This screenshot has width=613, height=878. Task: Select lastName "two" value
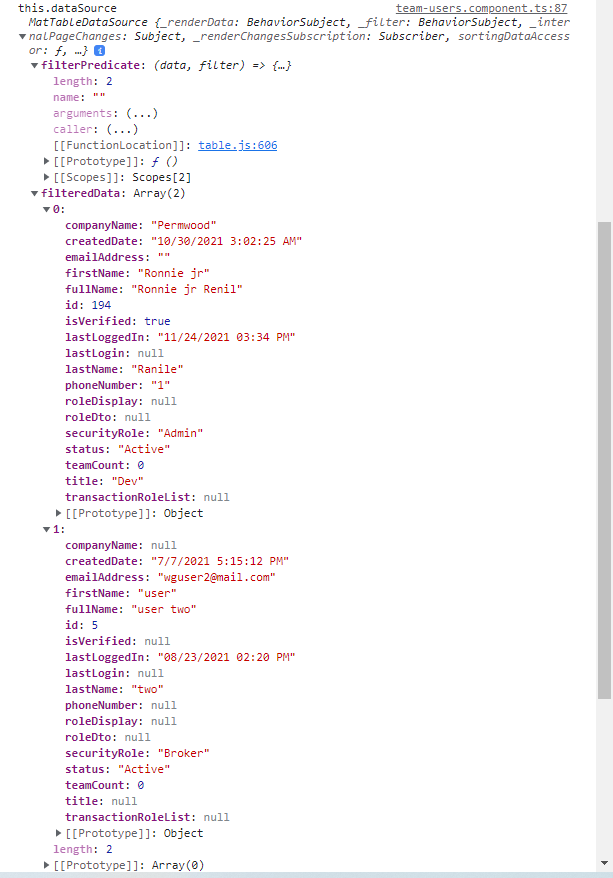pyautogui.click(x=147, y=689)
